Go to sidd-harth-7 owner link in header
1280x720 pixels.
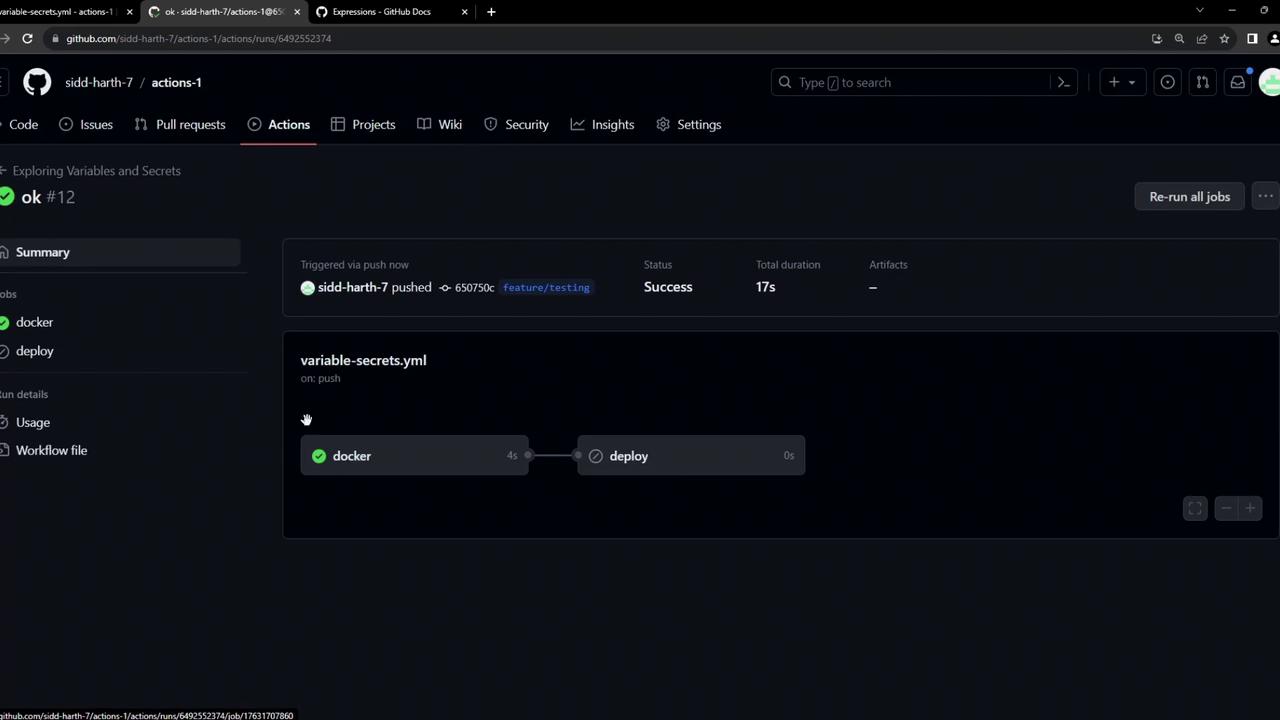99,82
